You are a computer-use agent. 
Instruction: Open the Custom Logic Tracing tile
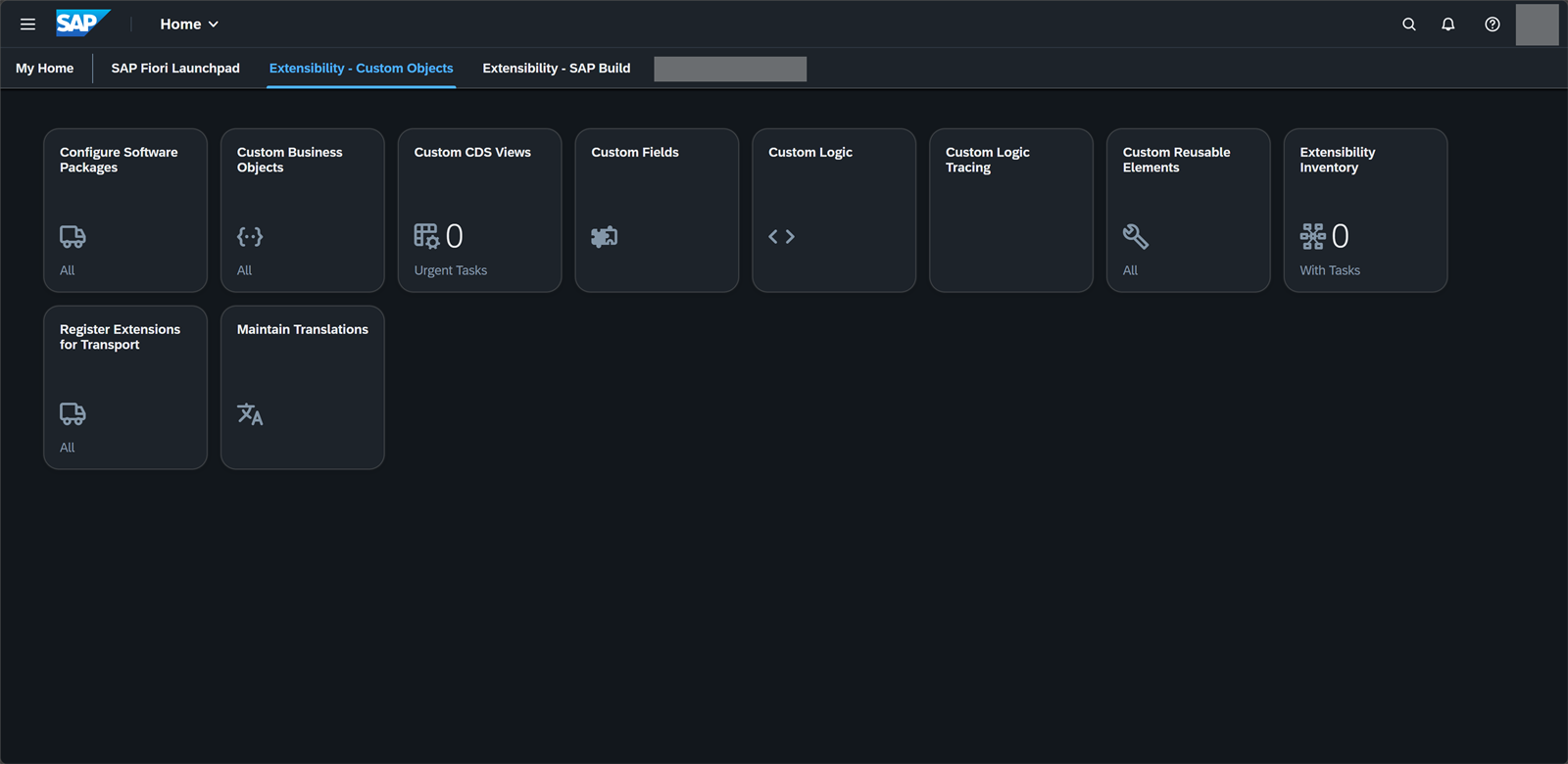pos(1010,210)
